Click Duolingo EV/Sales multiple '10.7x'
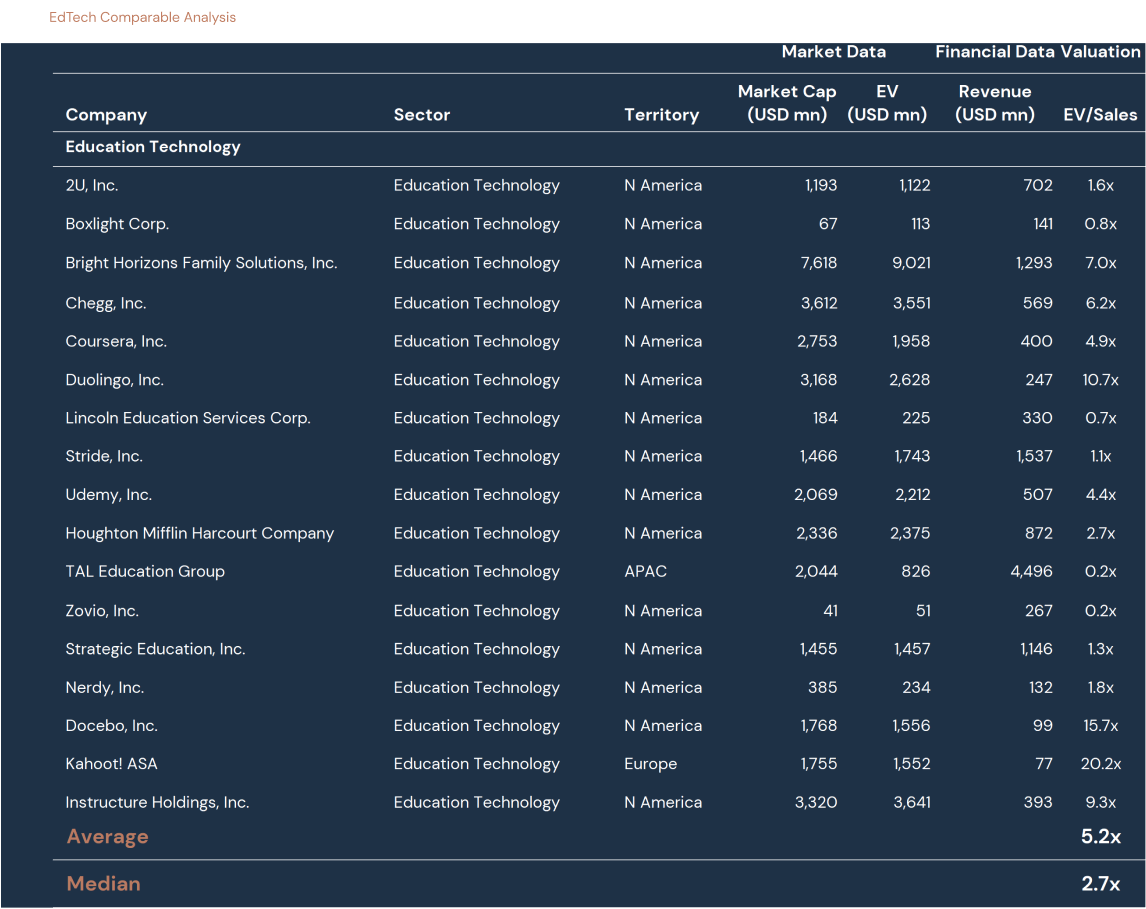This screenshot has width=1146, height=909. [1100, 380]
